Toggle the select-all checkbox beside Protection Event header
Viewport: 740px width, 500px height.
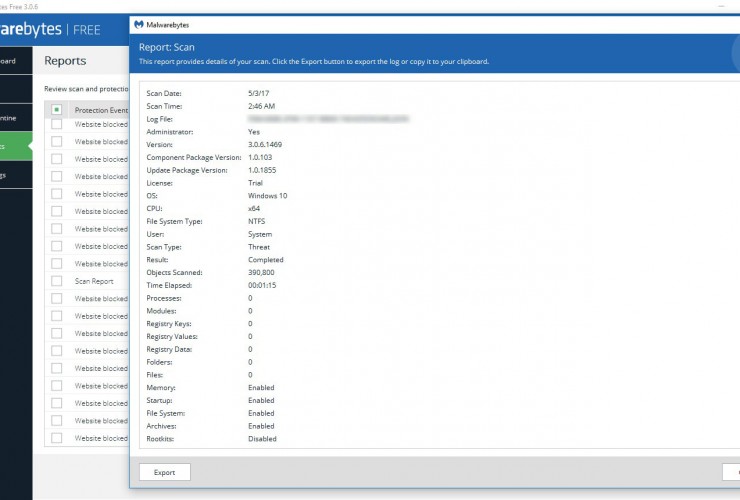[x=57, y=109]
